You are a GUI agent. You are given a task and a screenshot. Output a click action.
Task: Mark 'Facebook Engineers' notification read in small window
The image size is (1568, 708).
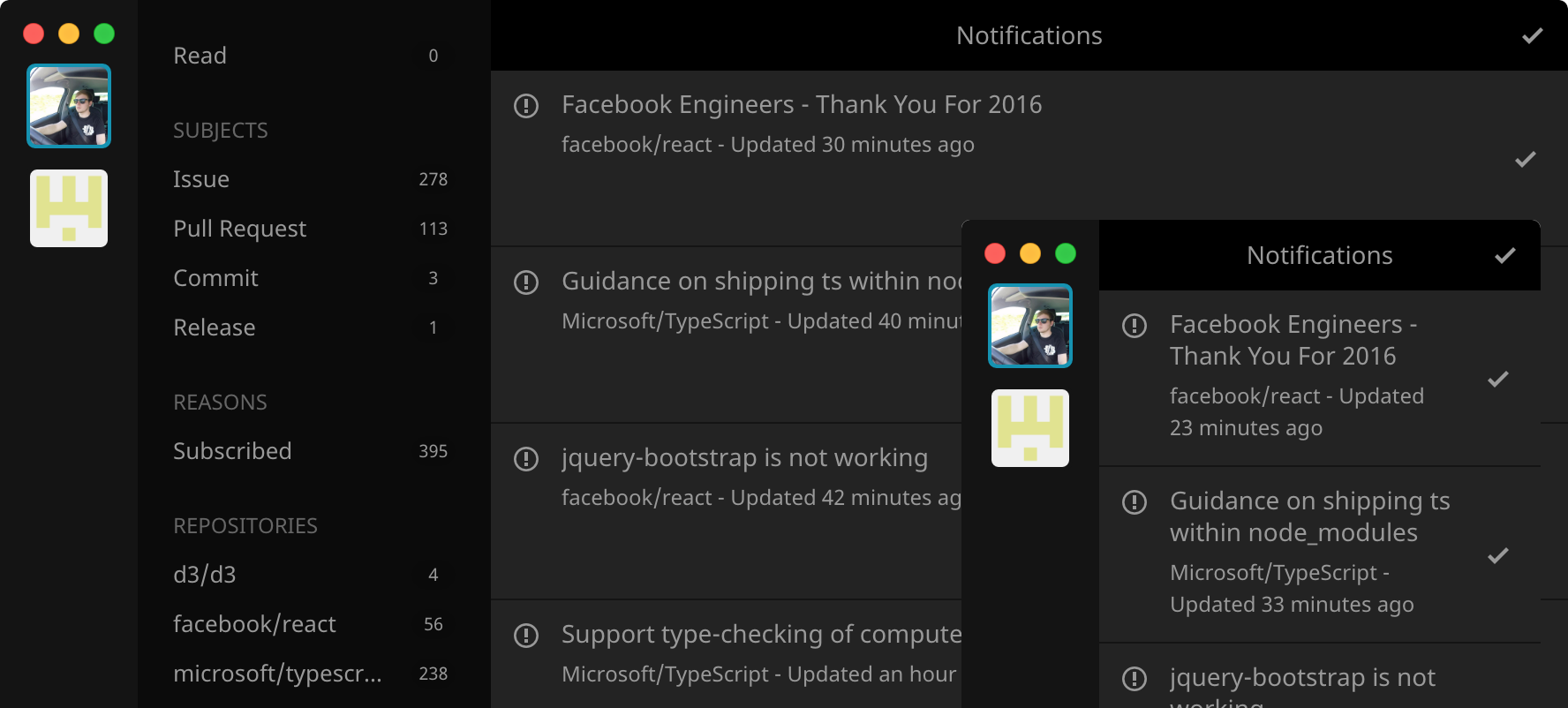point(1498,379)
